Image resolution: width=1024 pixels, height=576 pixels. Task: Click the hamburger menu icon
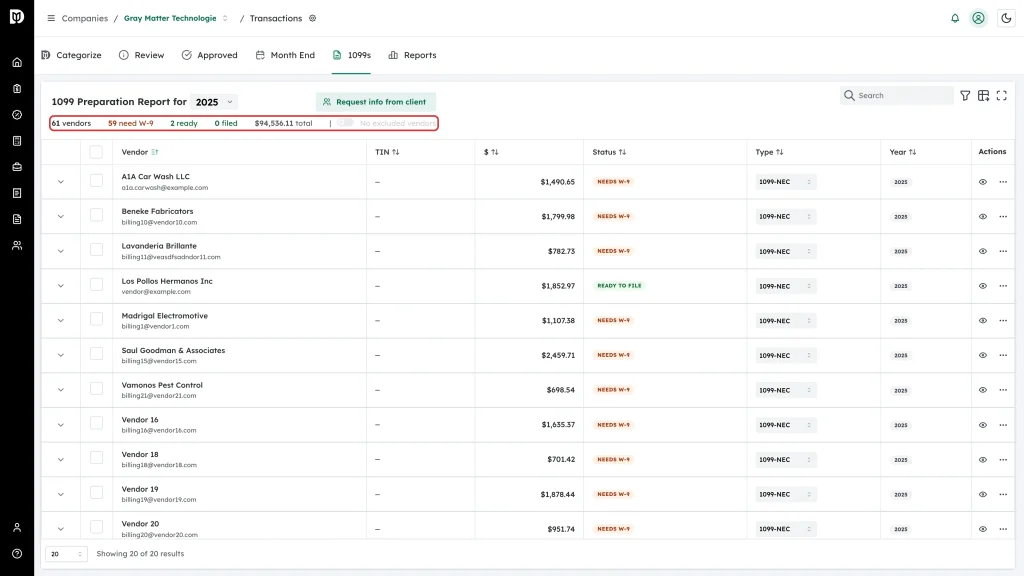pyautogui.click(x=51, y=18)
